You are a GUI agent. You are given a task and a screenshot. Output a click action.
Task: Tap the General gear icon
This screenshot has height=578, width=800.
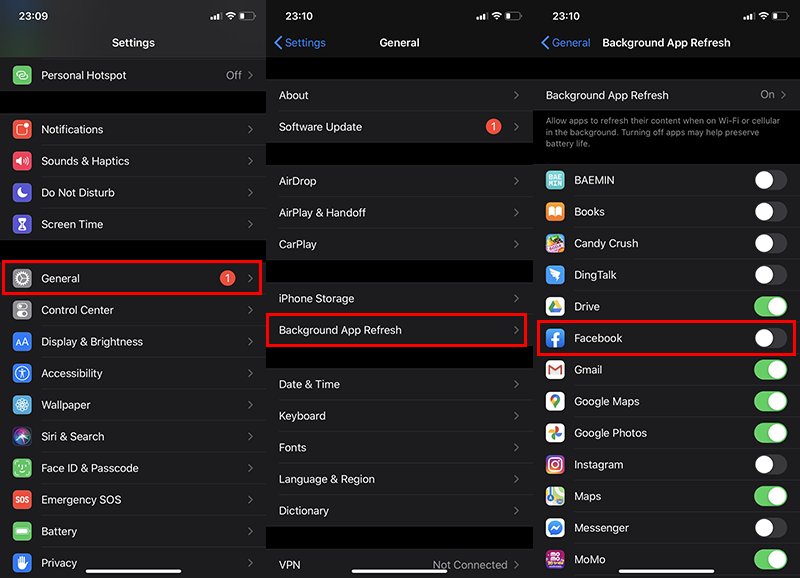23,278
